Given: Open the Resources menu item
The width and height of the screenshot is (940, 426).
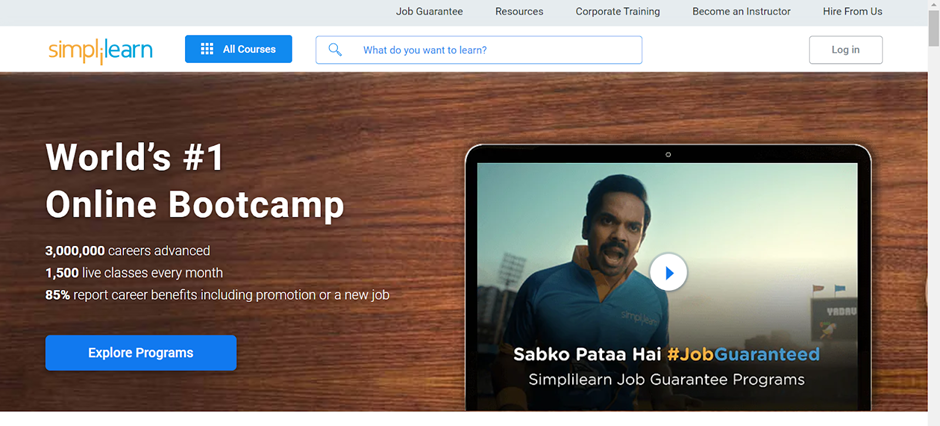Looking at the screenshot, I should 519,11.
